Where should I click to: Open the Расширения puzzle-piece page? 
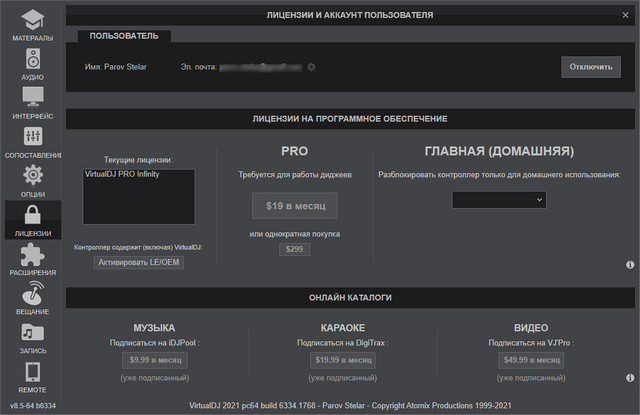(x=32, y=258)
